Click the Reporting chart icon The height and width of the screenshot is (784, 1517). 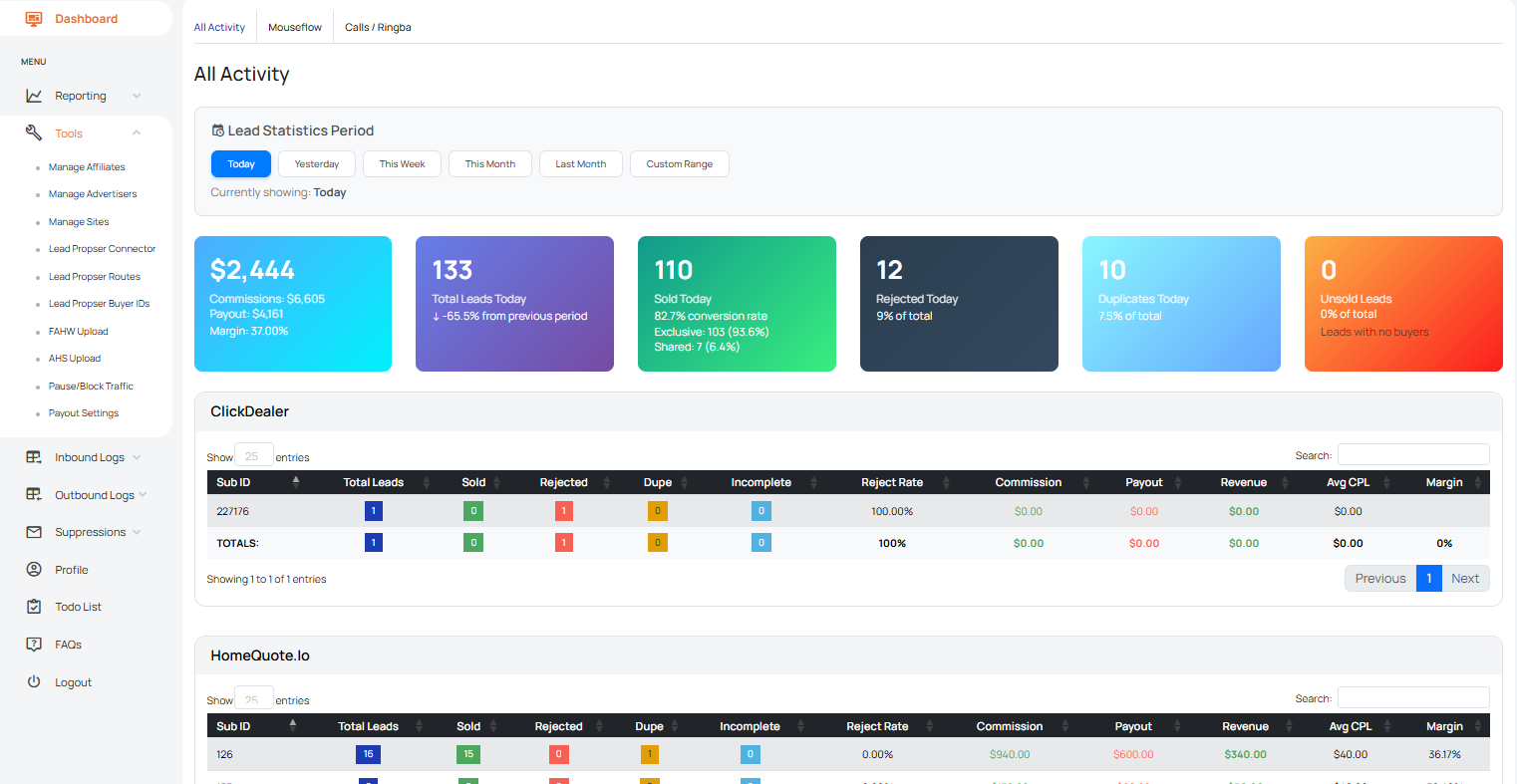pyautogui.click(x=34, y=96)
